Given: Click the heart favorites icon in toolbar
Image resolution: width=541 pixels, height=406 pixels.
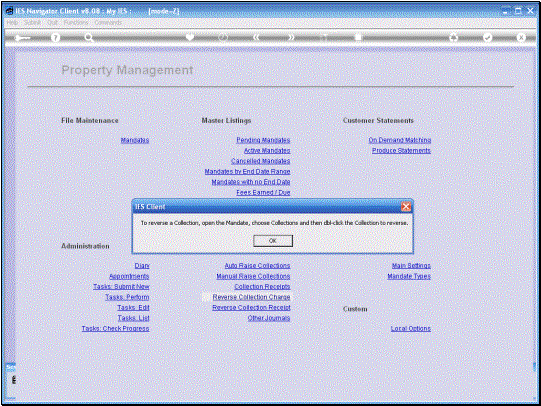Looking at the screenshot, I should (190, 37).
